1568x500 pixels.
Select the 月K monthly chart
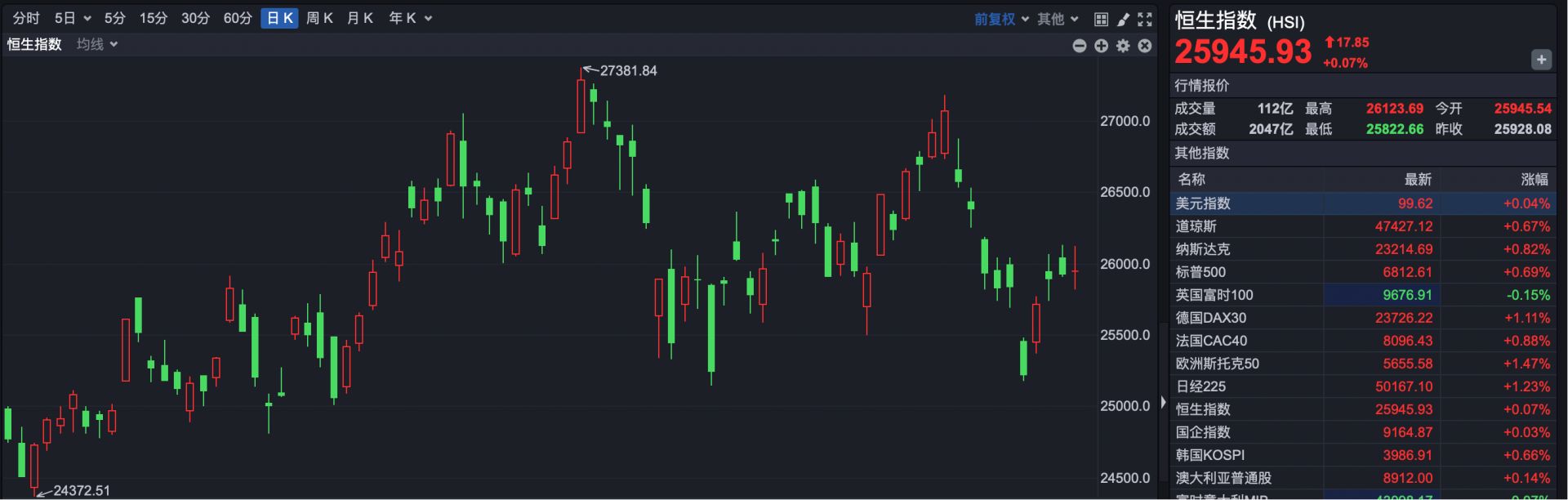click(360, 18)
